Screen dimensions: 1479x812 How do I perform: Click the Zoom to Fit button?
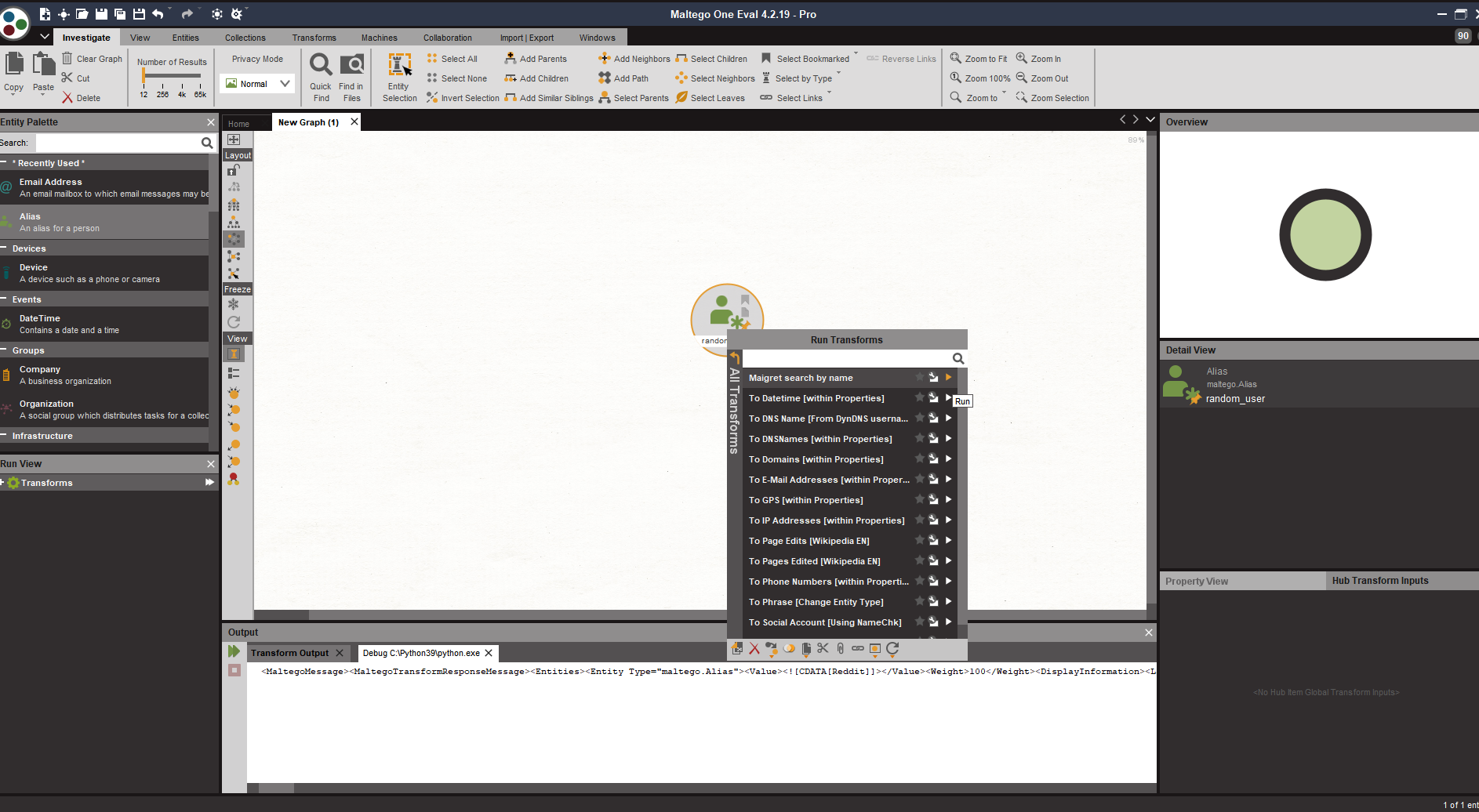tap(979, 59)
